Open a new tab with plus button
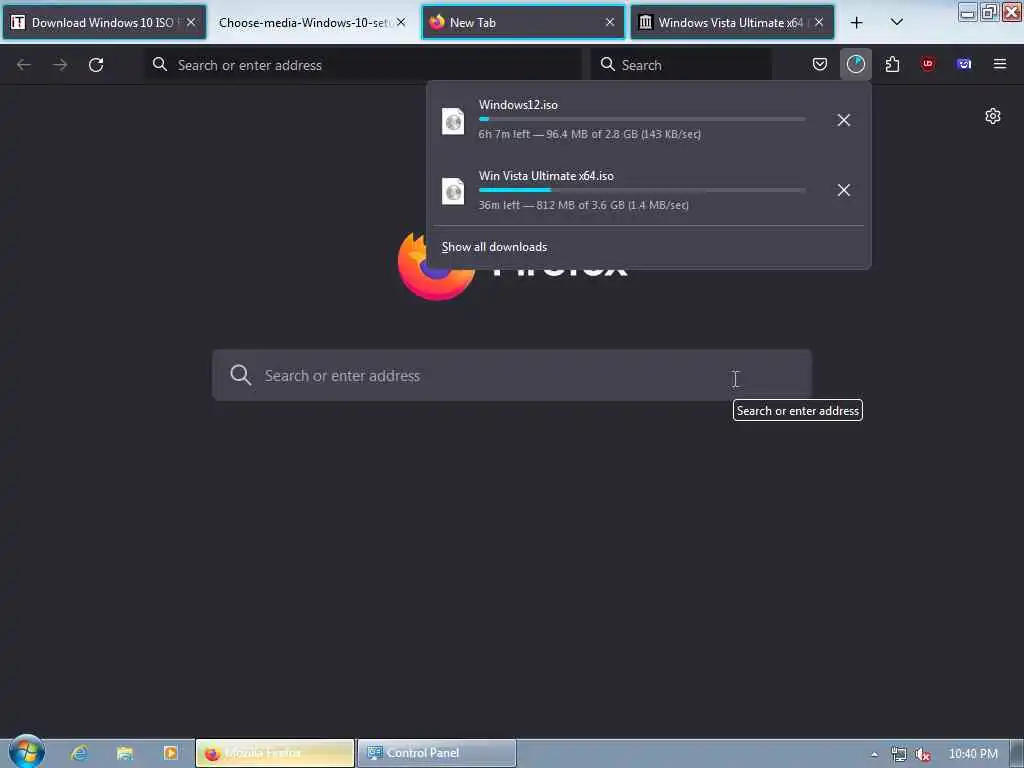 coord(857,23)
